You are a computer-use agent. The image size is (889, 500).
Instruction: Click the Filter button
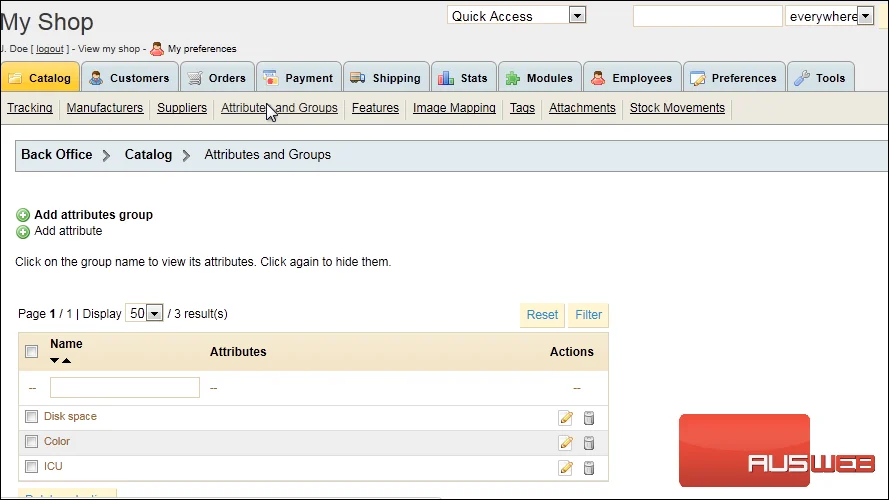(x=589, y=315)
